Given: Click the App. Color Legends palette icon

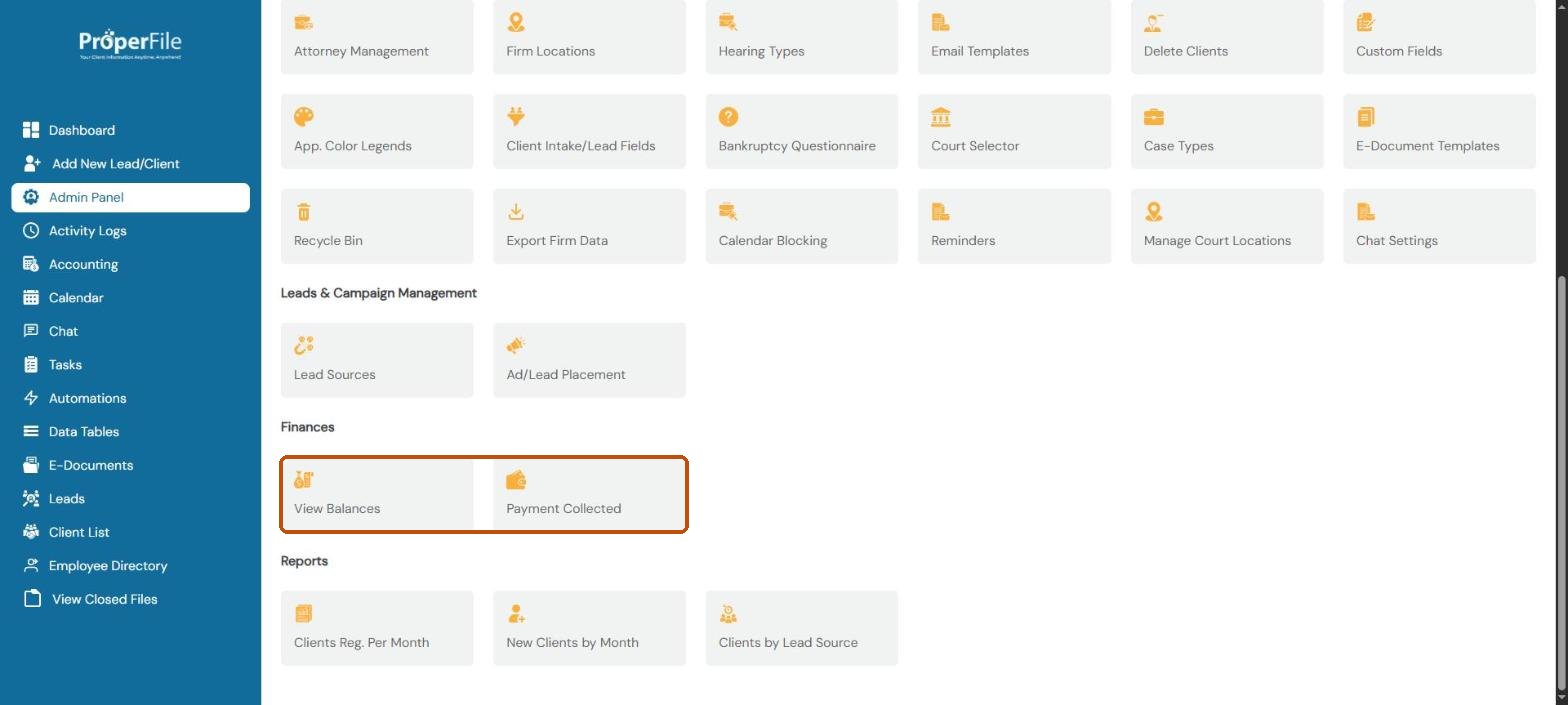Looking at the screenshot, I should [304, 117].
